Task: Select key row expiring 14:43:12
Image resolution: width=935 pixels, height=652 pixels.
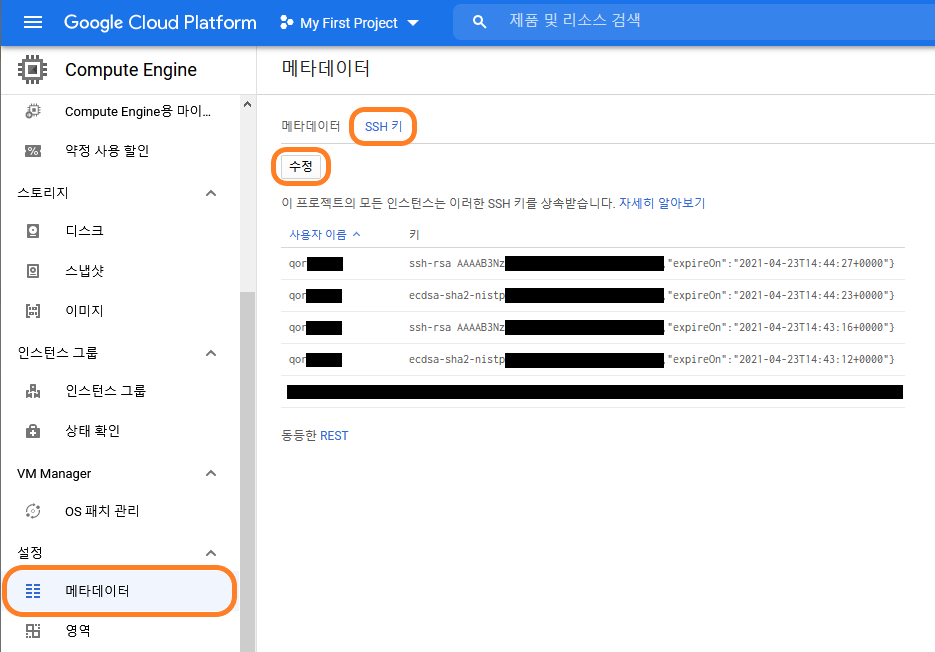Action: click(593, 360)
